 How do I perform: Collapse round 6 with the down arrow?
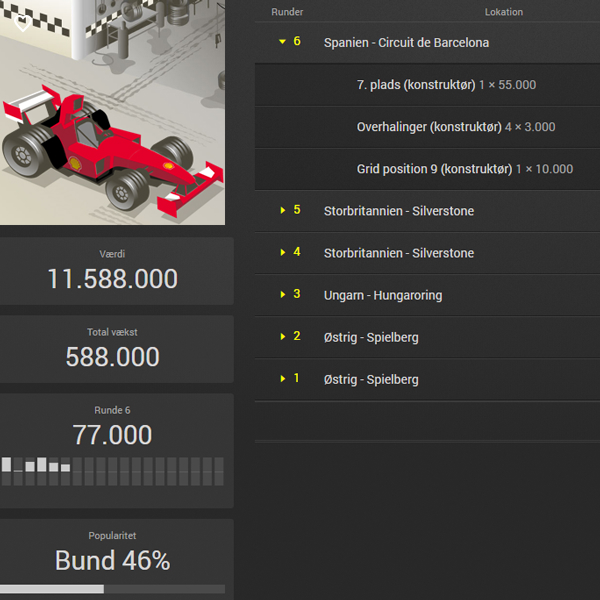283,42
